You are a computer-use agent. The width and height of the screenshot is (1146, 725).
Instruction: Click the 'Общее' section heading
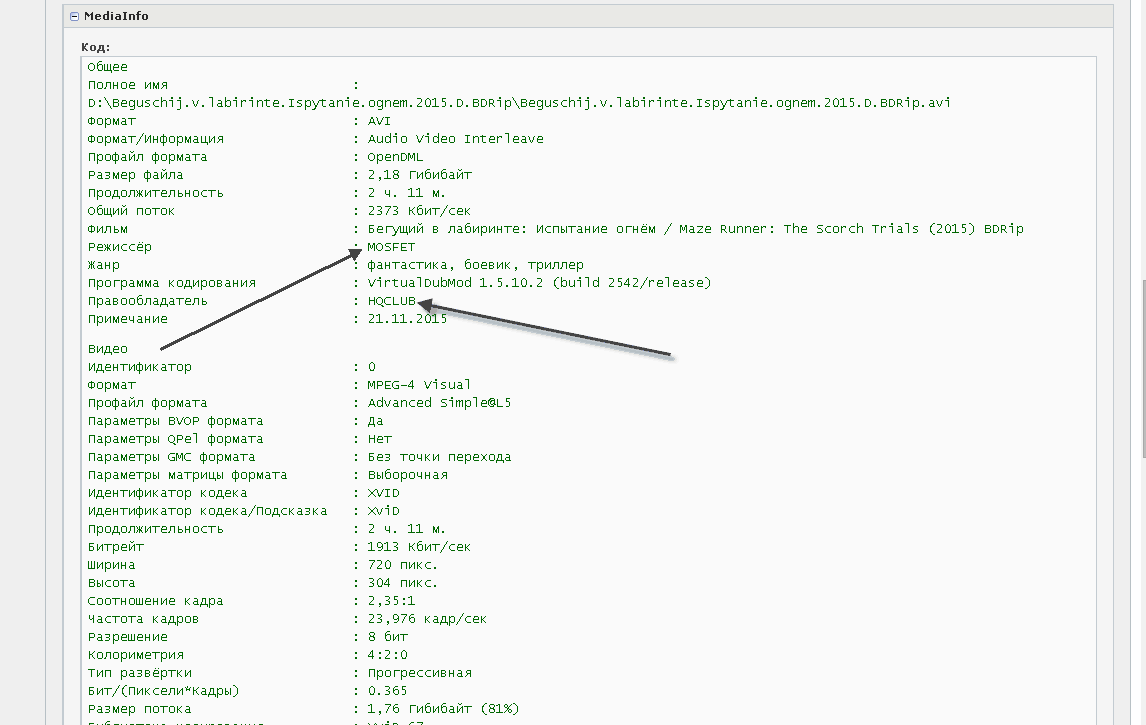(108, 67)
